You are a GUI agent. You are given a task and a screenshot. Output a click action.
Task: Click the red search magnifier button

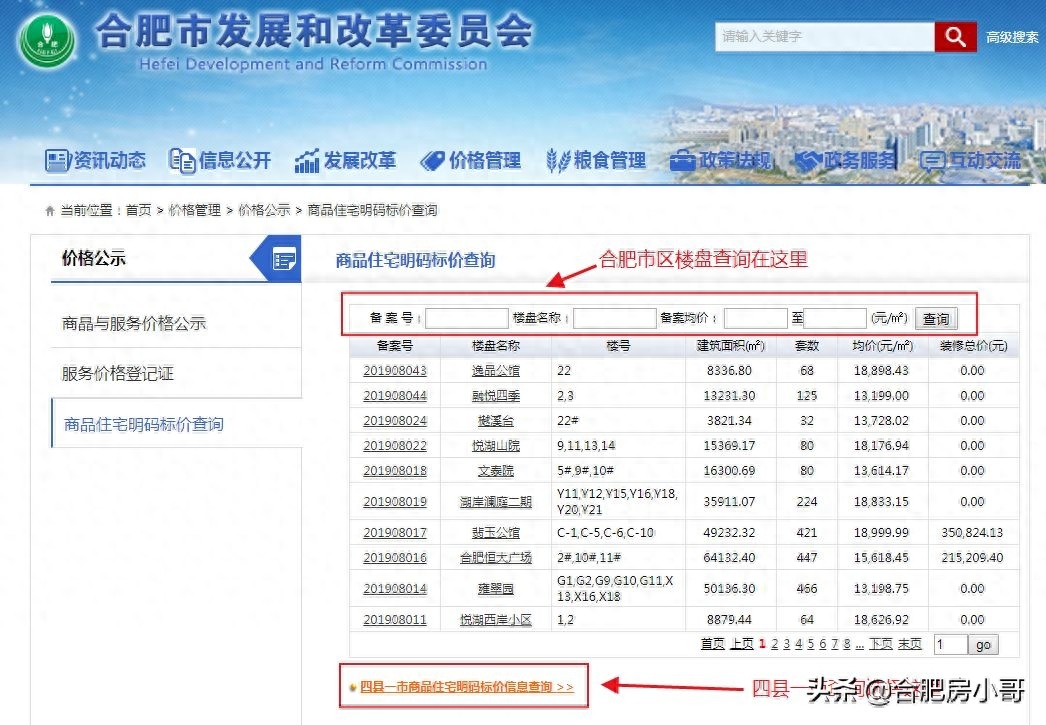(955, 37)
